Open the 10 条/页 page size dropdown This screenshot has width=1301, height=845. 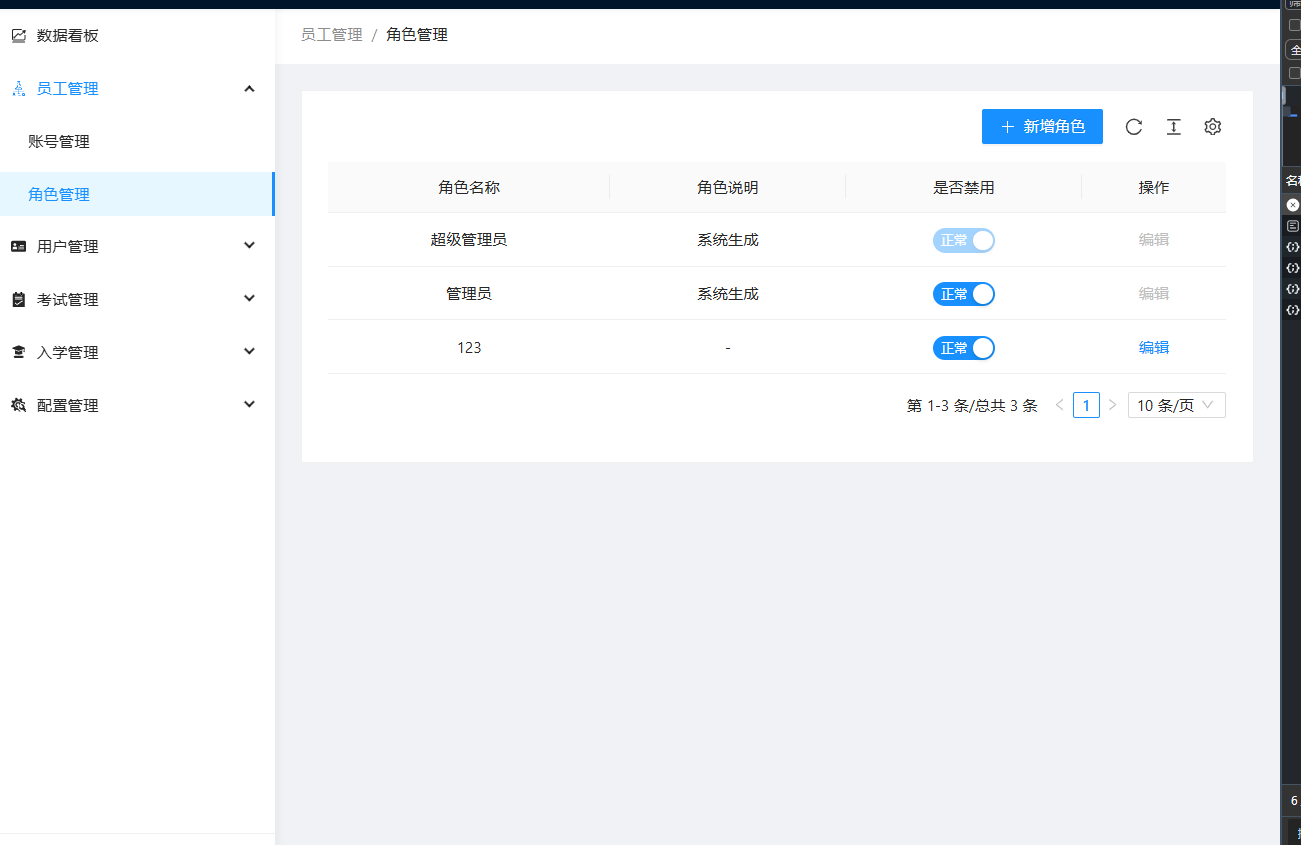1177,405
